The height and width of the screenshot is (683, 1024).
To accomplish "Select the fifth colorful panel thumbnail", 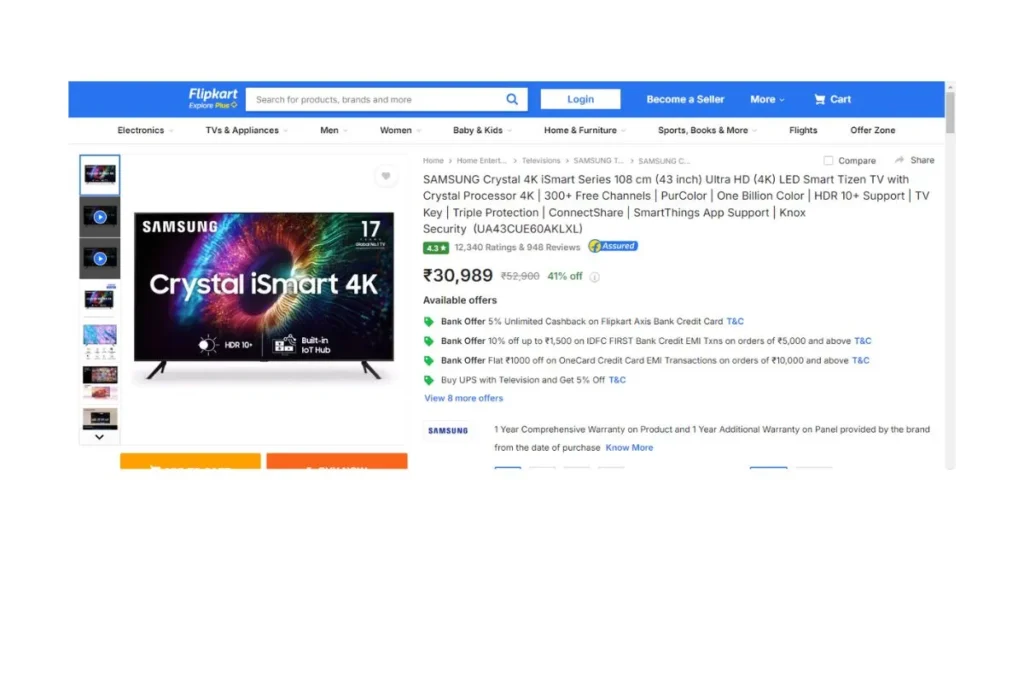I will pos(100,342).
